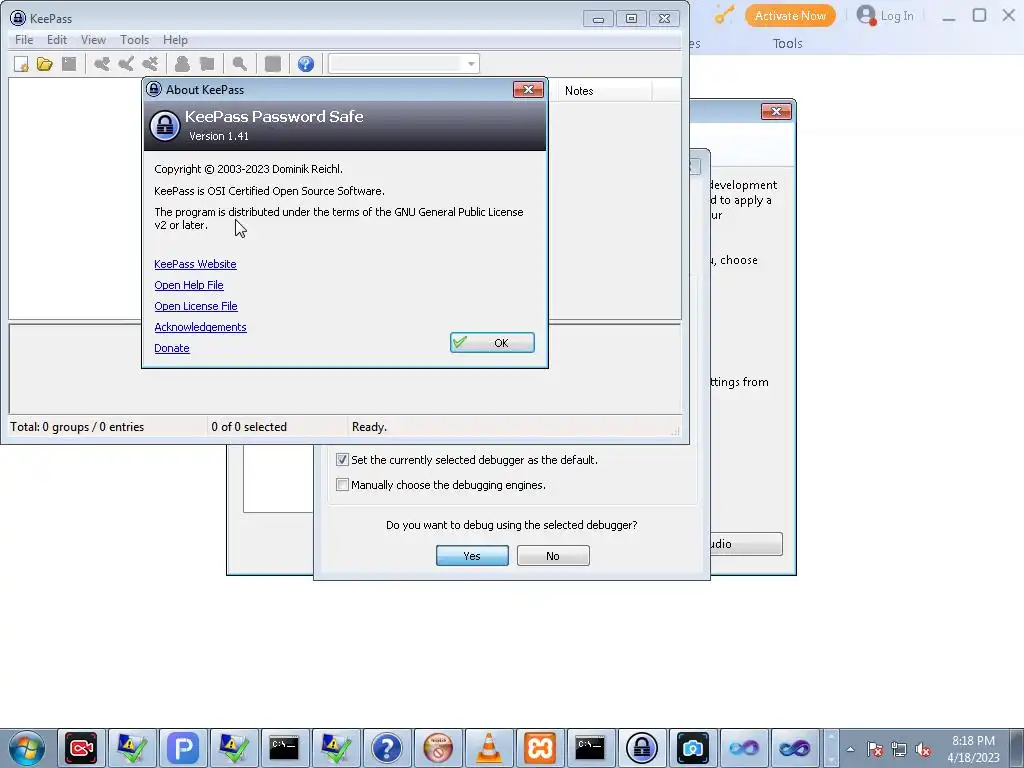Viewport: 1024px width, 768px height.
Task: Open the View menu in KeePass
Action: point(93,40)
